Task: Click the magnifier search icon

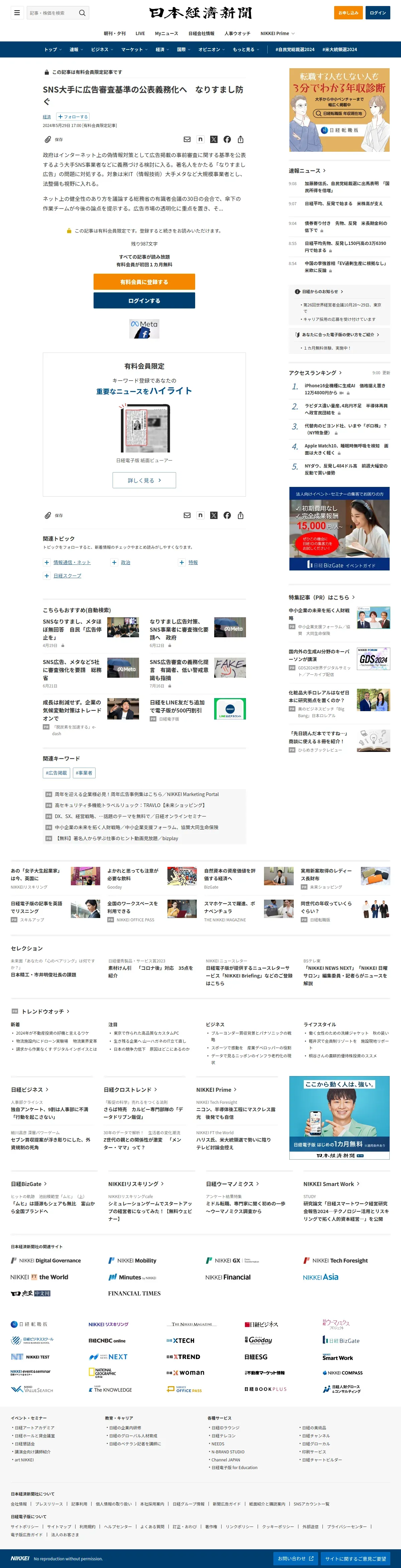Action: click(x=82, y=13)
